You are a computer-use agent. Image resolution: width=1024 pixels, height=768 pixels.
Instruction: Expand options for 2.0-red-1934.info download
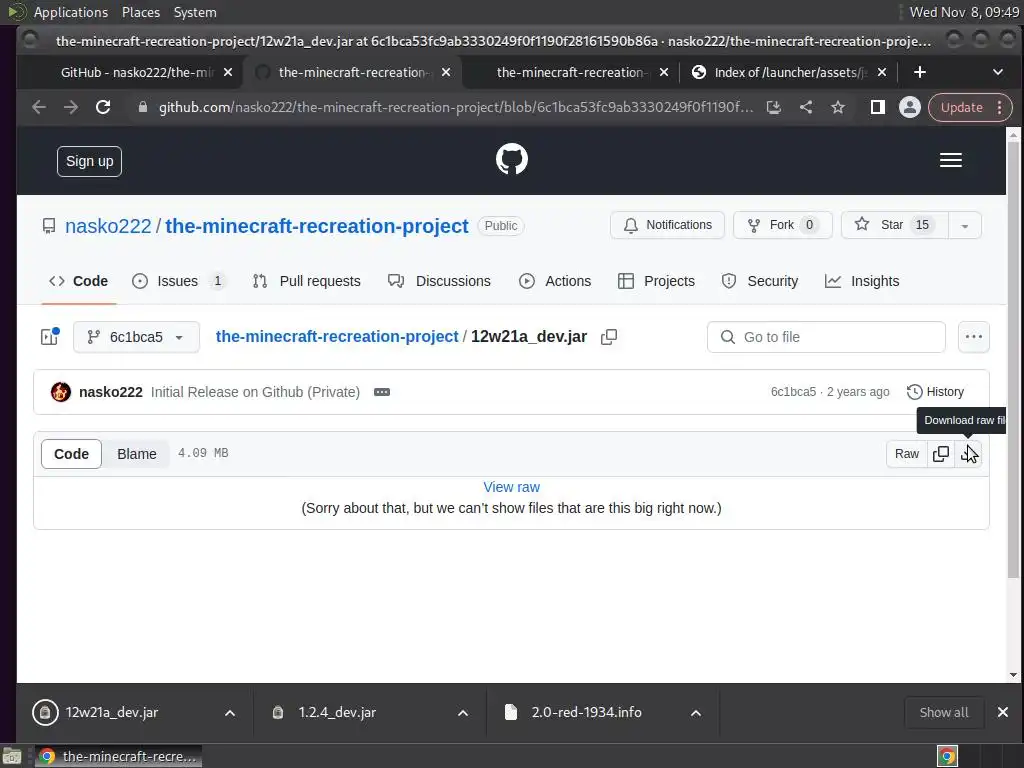(x=696, y=713)
